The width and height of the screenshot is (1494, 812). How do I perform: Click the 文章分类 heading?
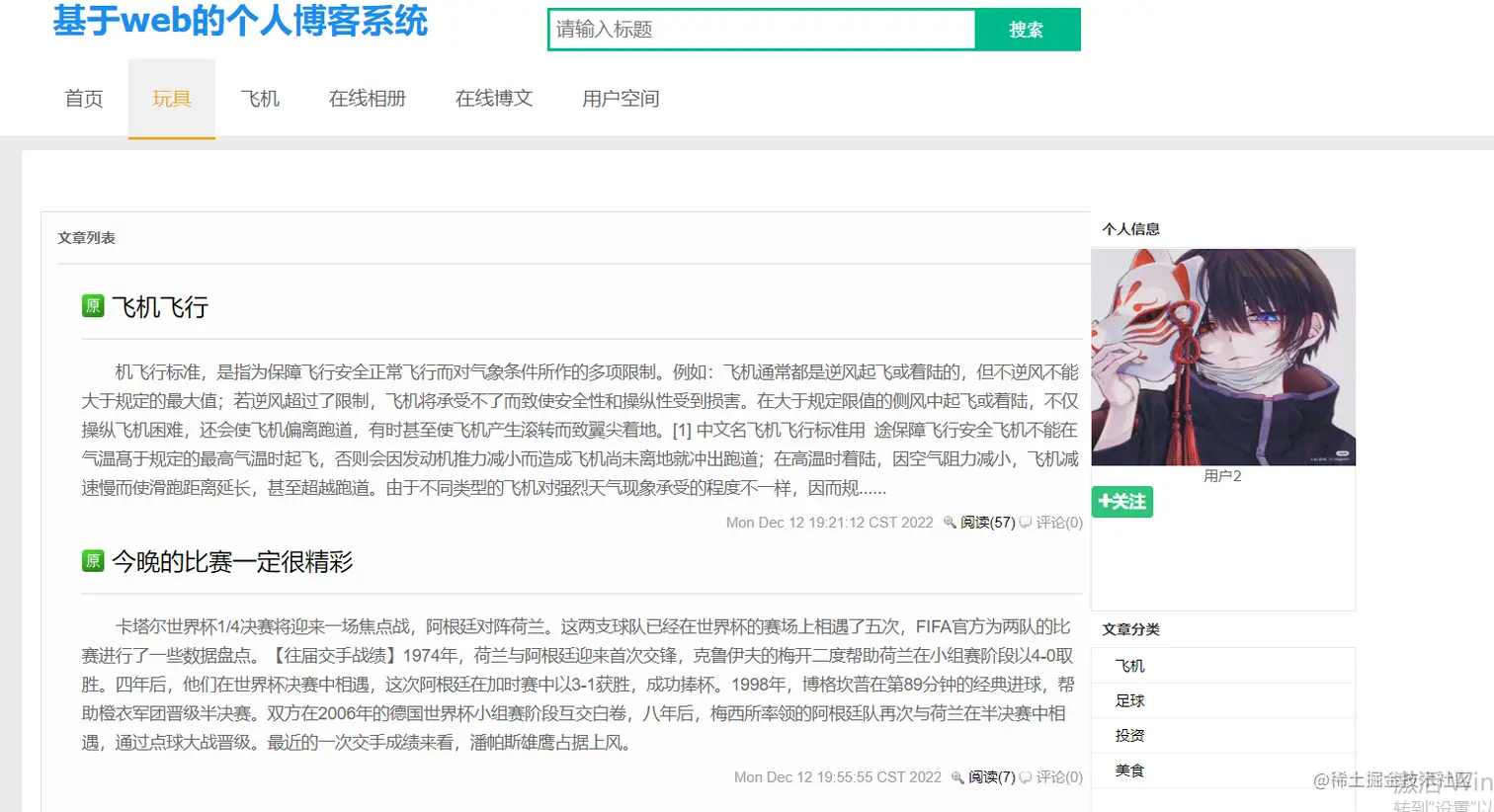1131,629
